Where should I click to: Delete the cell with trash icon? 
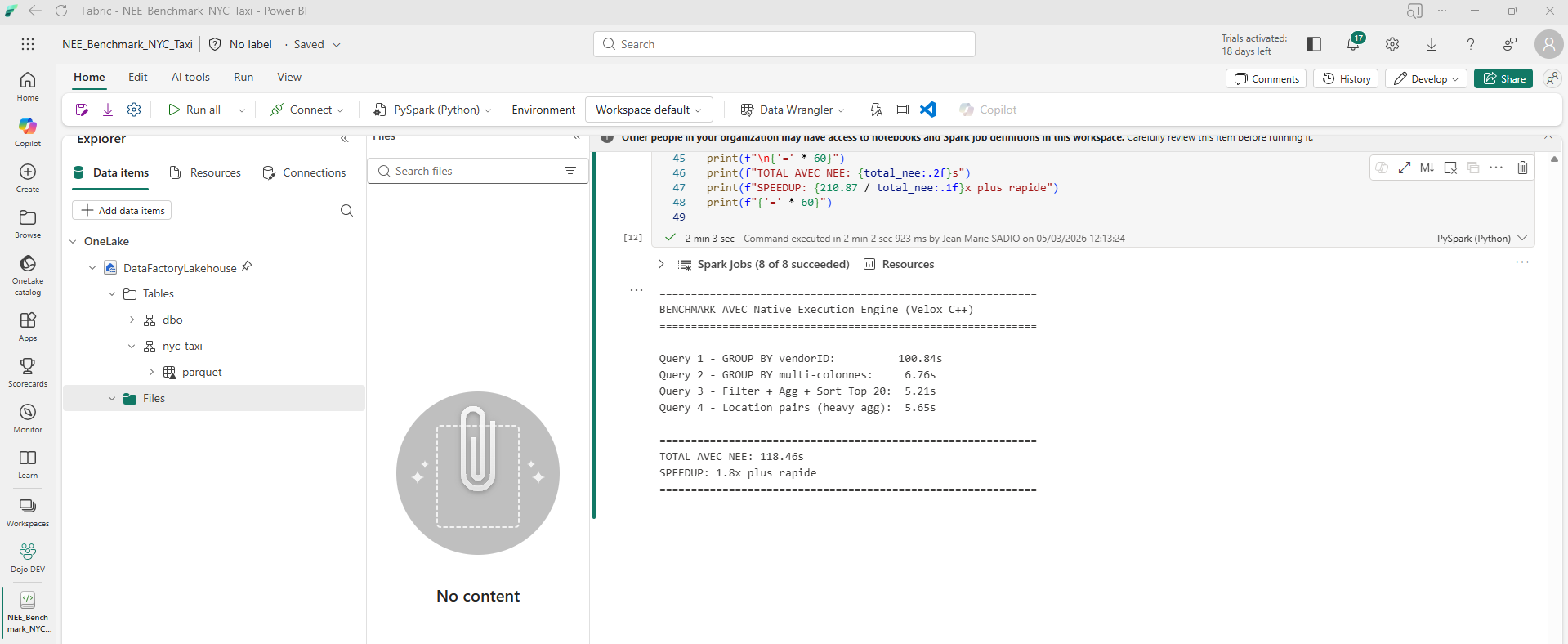(x=1522, y=168)
